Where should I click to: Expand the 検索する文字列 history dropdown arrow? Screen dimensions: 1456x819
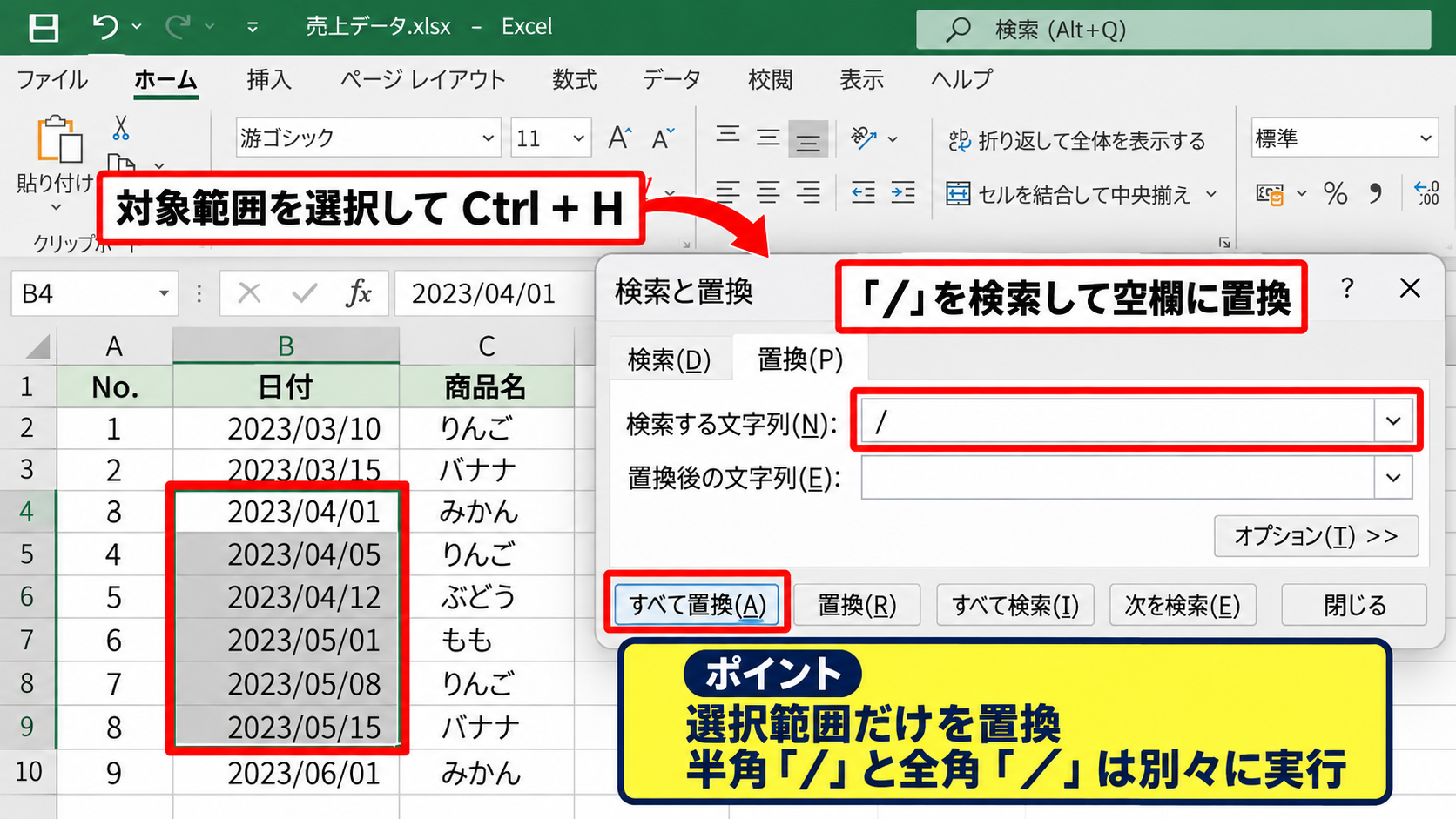1393,421
